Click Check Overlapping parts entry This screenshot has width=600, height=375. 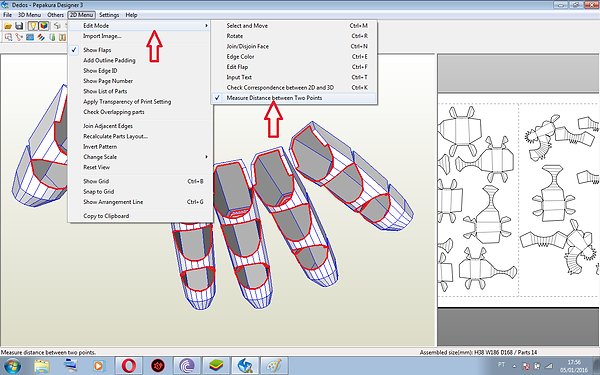pos(140,112)
